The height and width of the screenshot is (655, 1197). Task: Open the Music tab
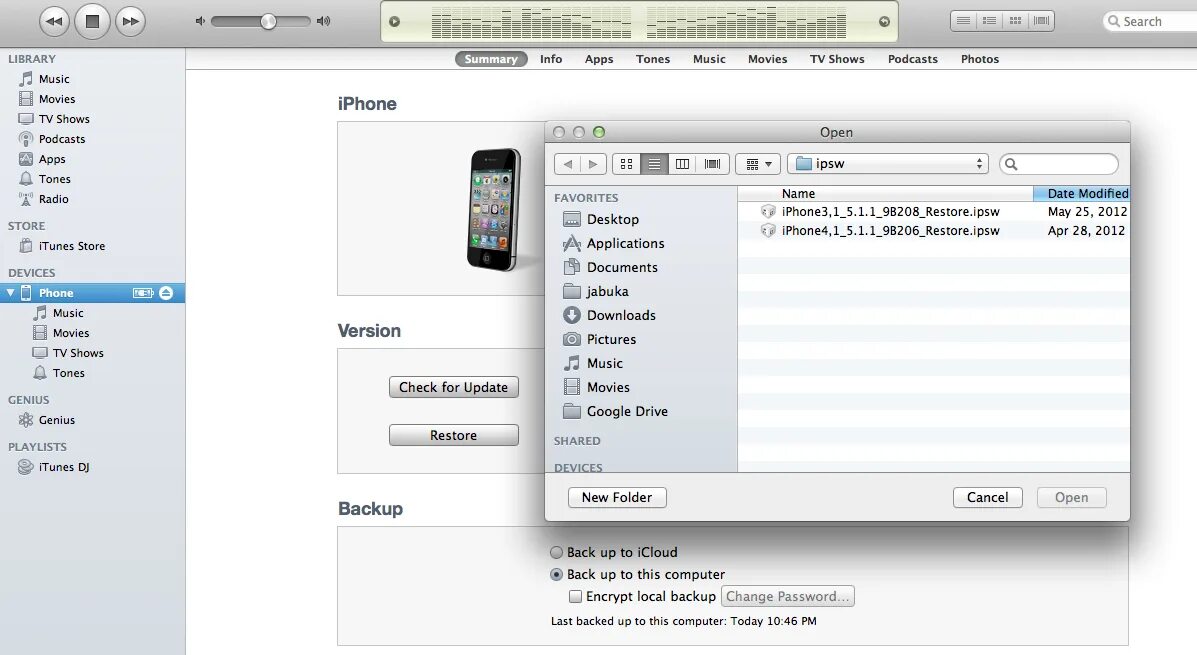pos(709,59)
